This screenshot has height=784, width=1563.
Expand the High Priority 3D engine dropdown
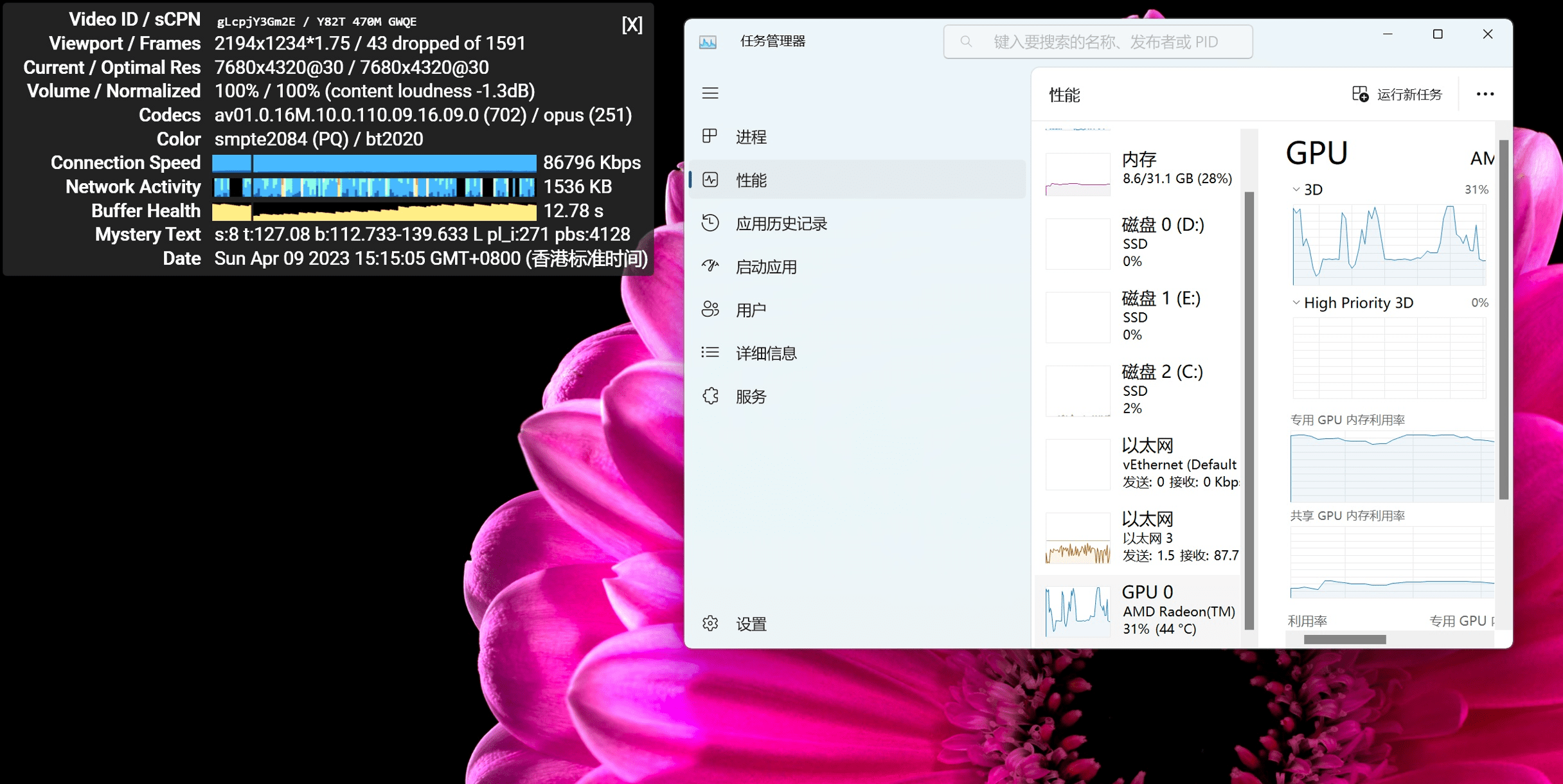pos(1296,303)
